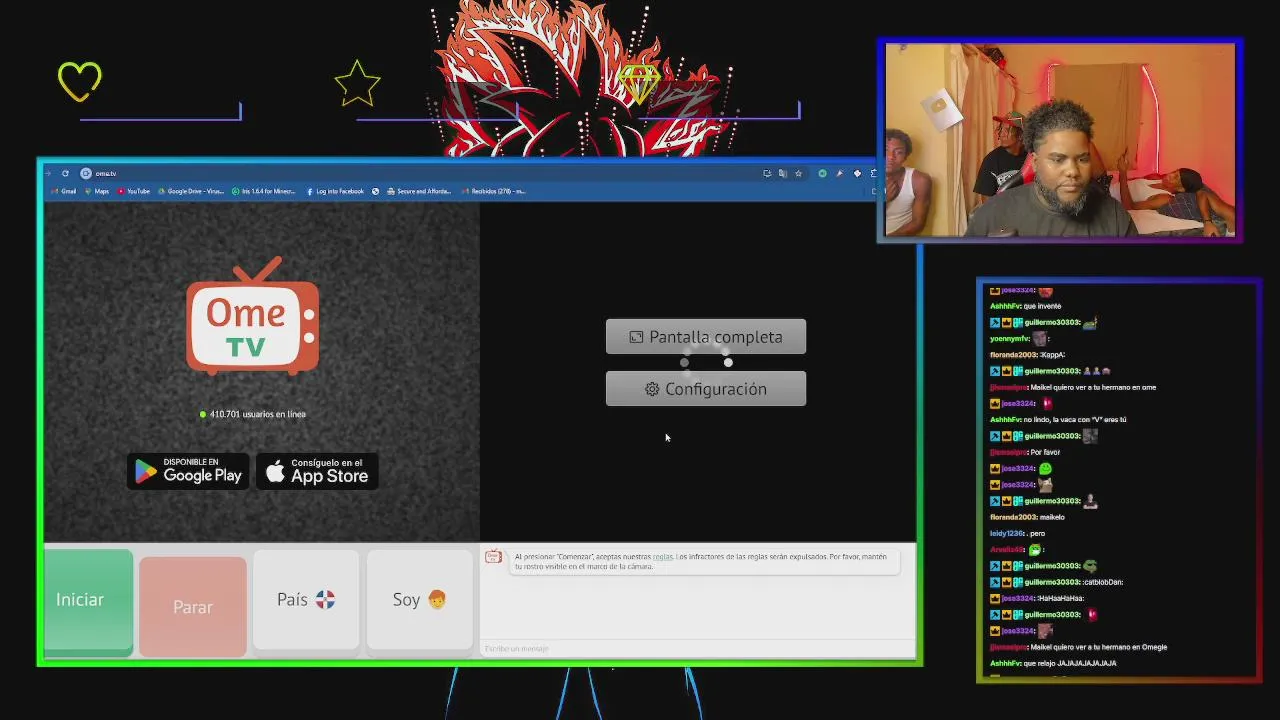Click the reglas rules link
Screen dimensions: 1280x720
(x=662, y=557)
